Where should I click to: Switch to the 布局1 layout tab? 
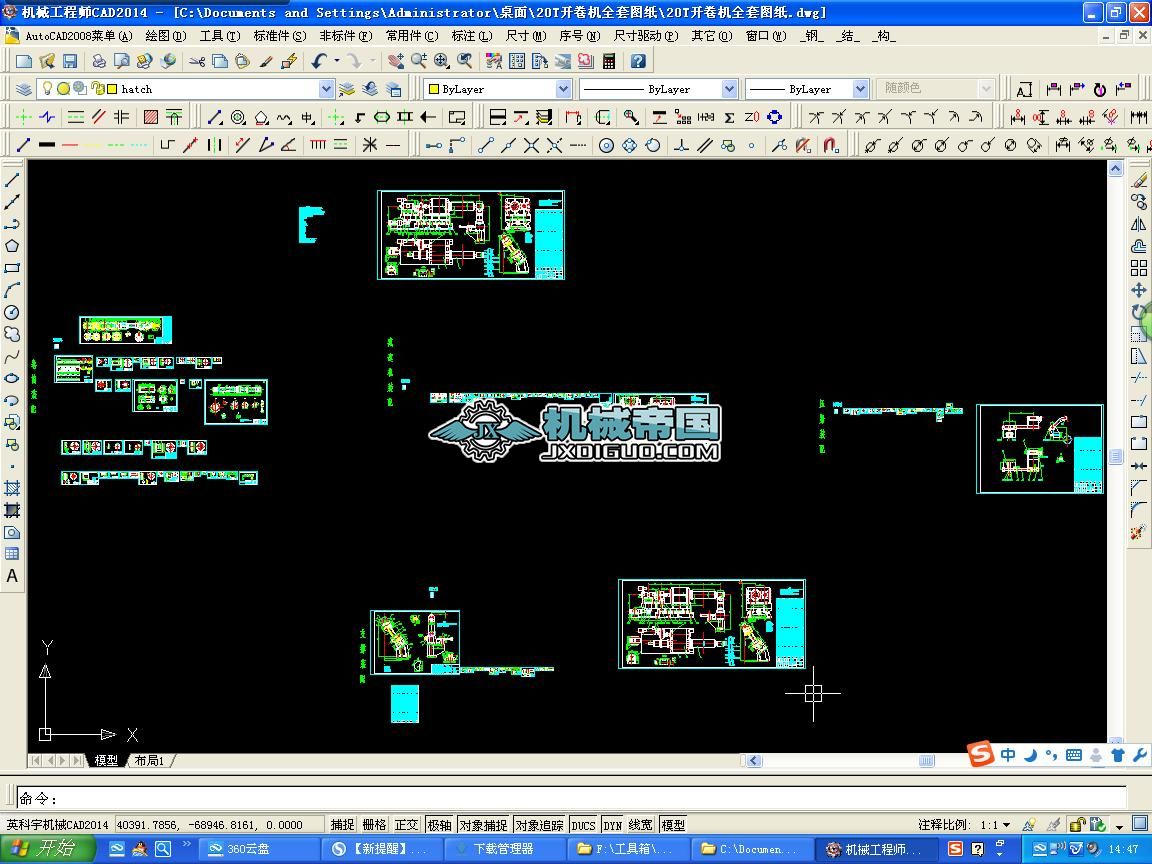click(150, 760)
